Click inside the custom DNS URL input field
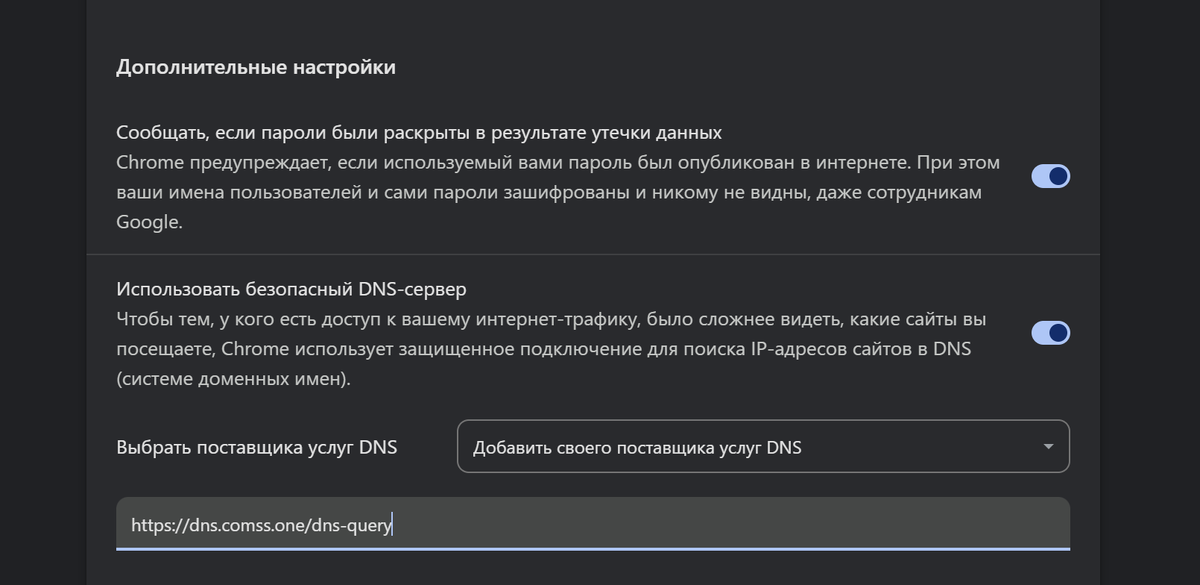 point(594,523)
